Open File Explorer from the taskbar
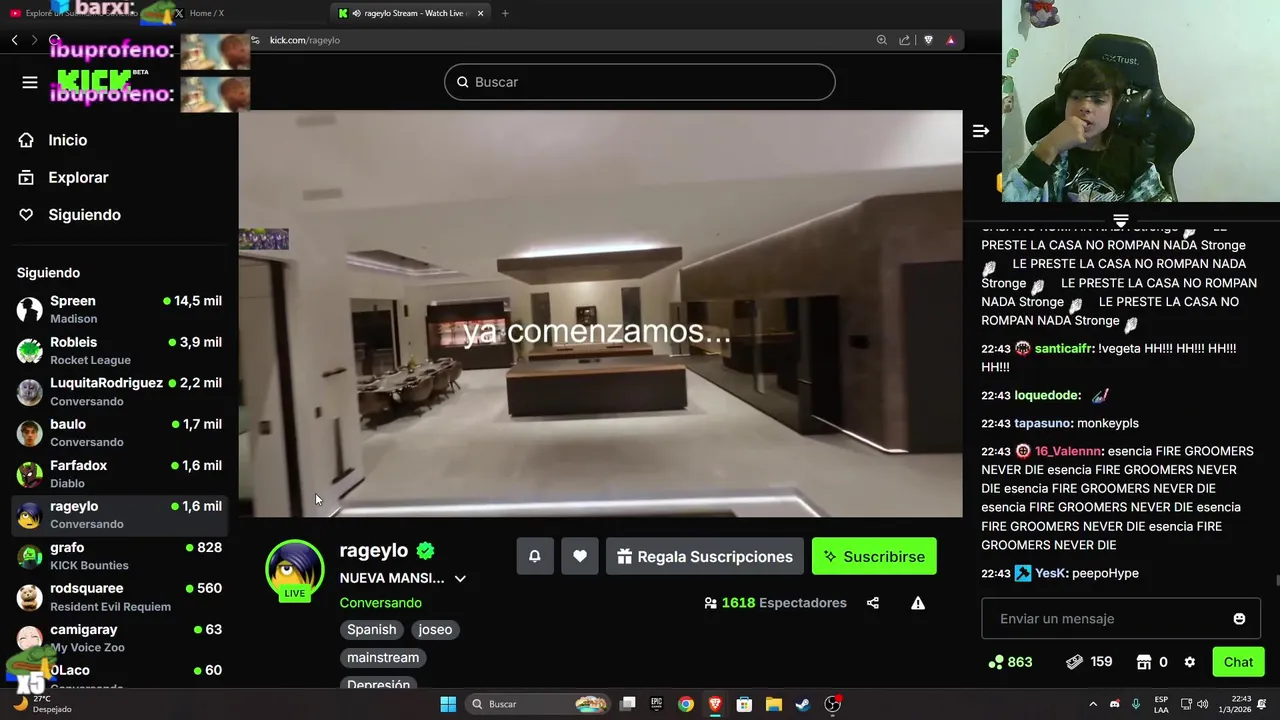Image resolution: width=1280 pixels, height=720 pixels. [773, 704]
